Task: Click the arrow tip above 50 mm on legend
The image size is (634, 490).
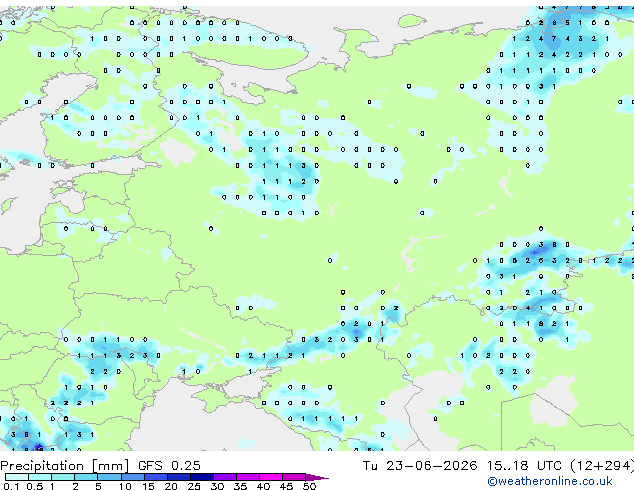Action: [317, 478]
